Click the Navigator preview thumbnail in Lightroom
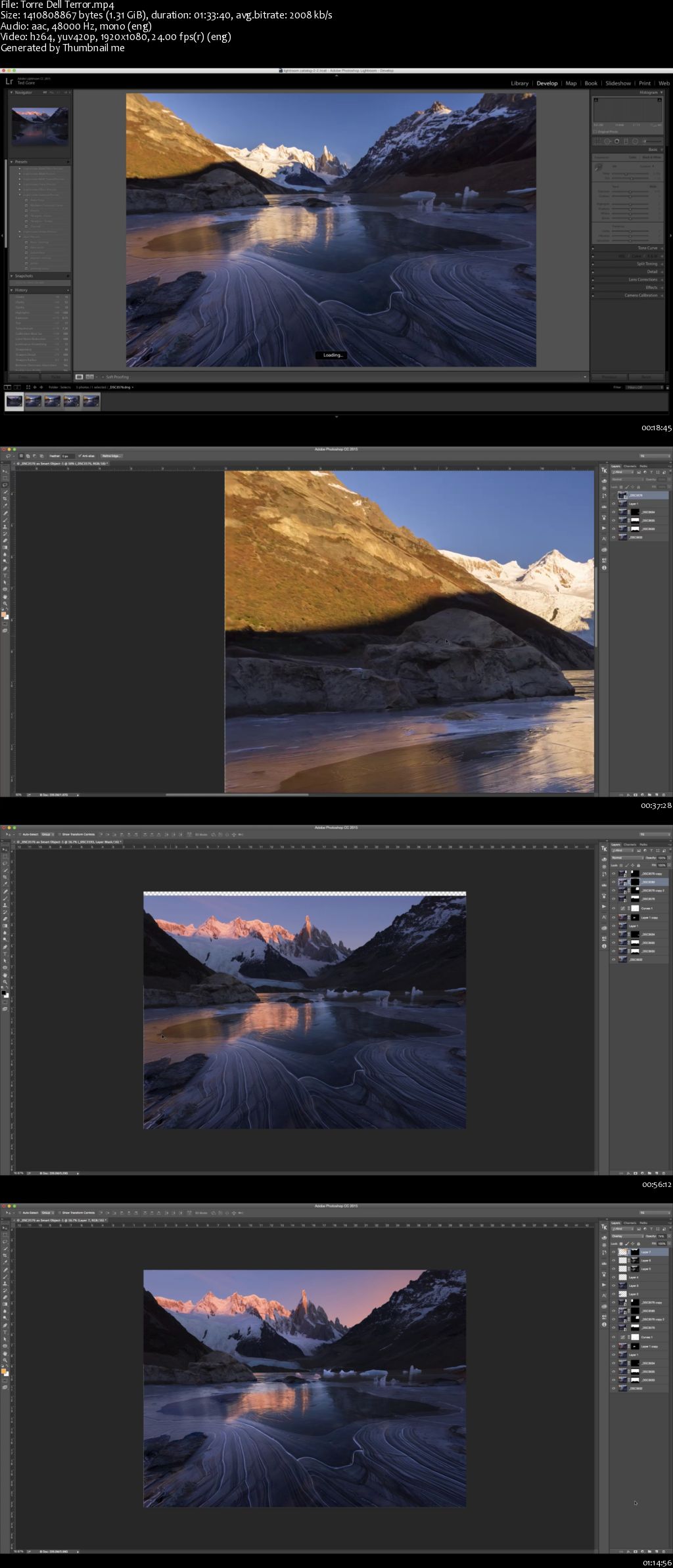 40,126
